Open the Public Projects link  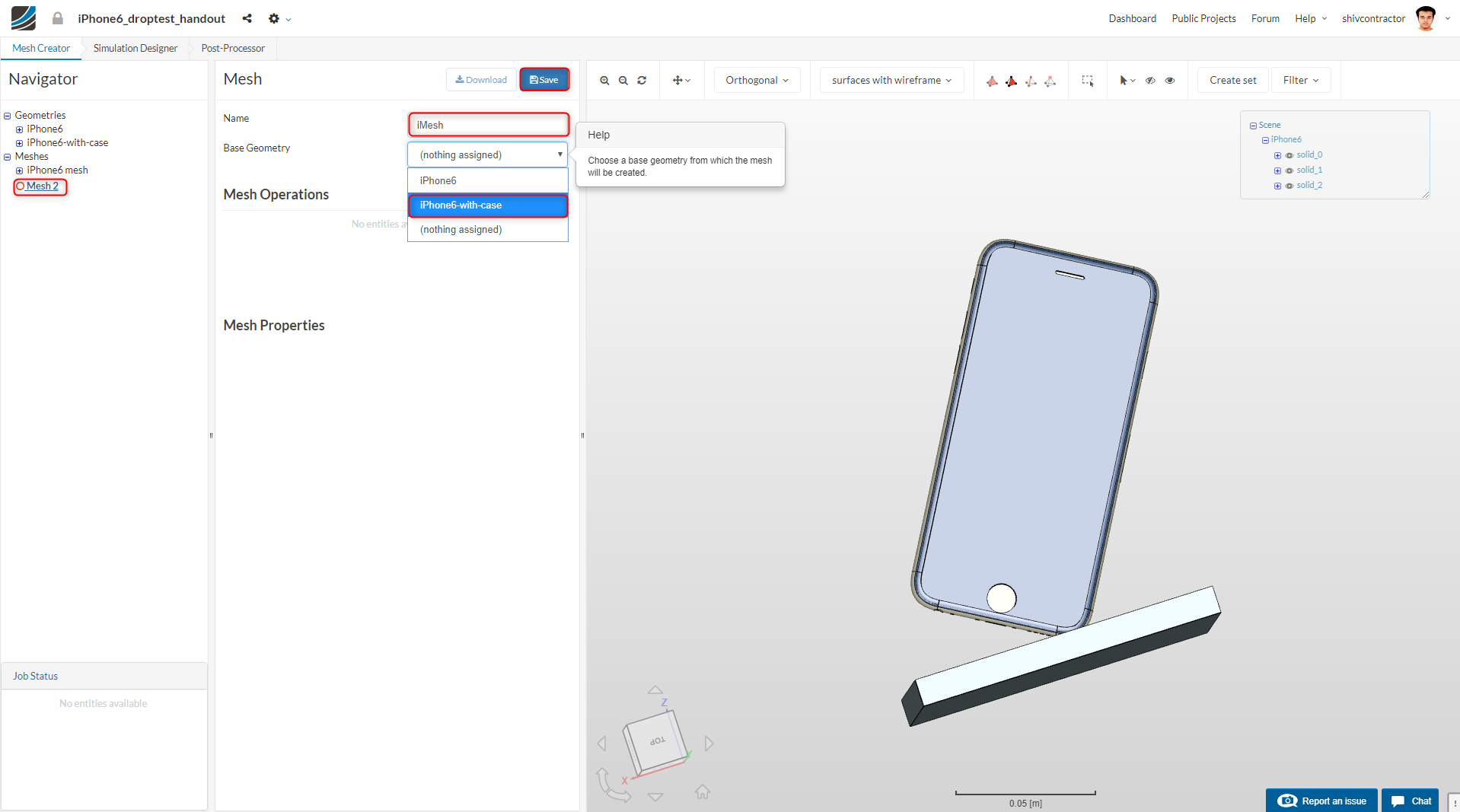click(1203, 18)
